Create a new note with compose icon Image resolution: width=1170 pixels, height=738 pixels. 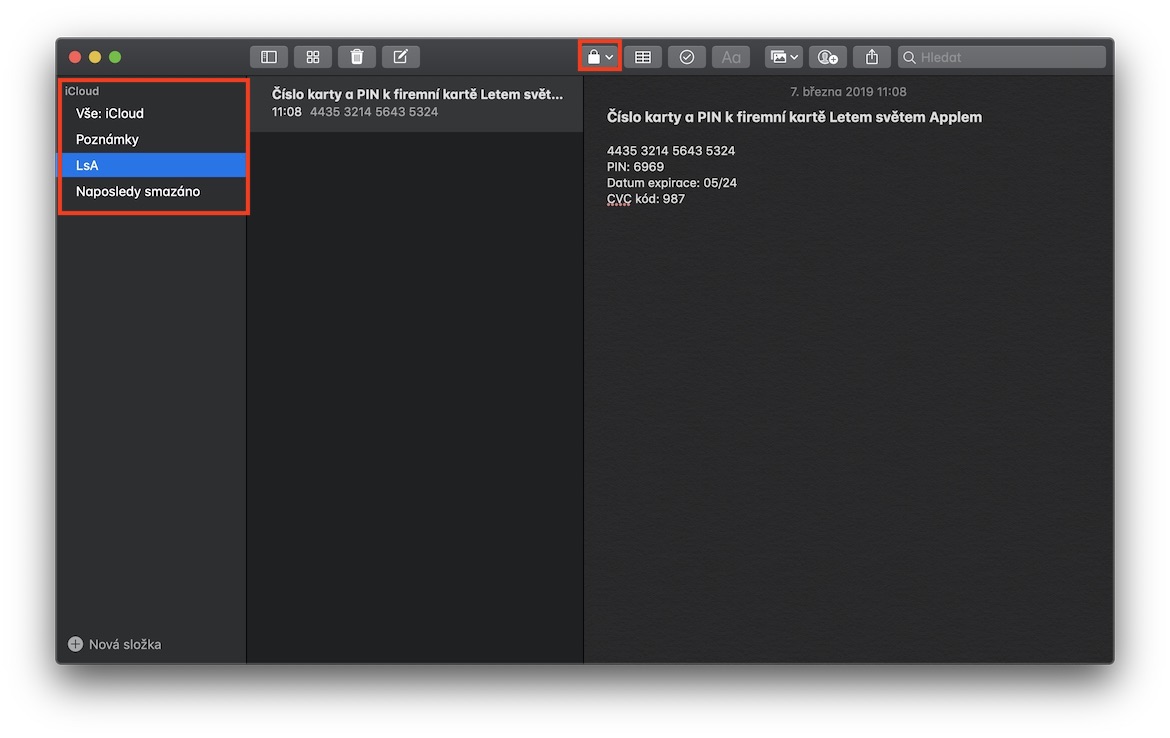(x=401, y=57)
